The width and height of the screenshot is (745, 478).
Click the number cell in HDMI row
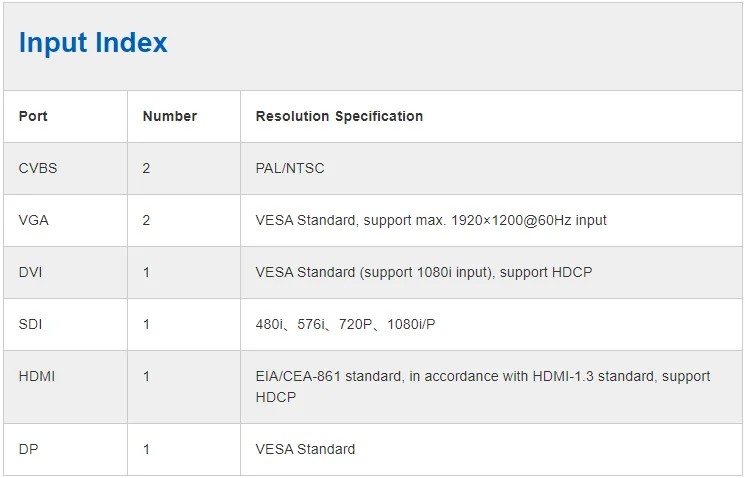pyautogui.click(x=147, y=376)
